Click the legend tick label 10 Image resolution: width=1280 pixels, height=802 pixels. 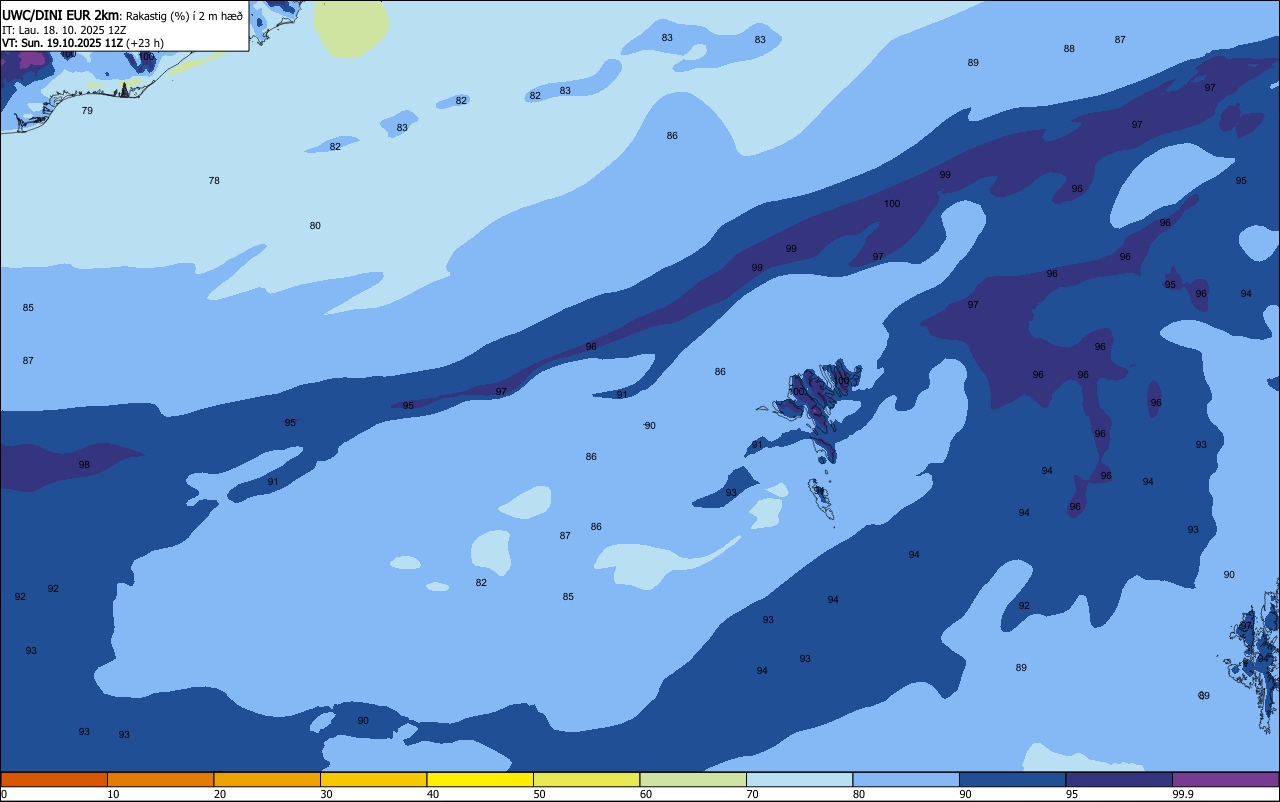[x=113, y=794]
